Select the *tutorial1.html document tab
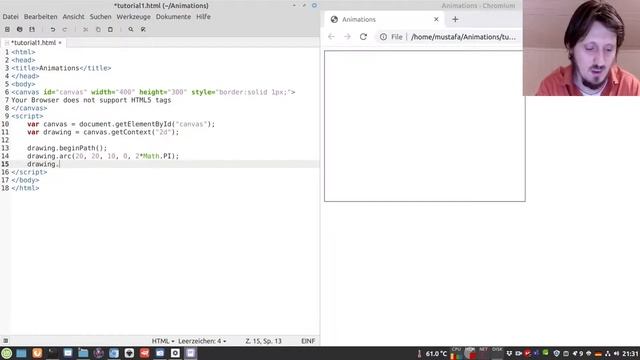The height and width of the screenshot is (360, 640). pyautogui.click(x=33, y=42)
